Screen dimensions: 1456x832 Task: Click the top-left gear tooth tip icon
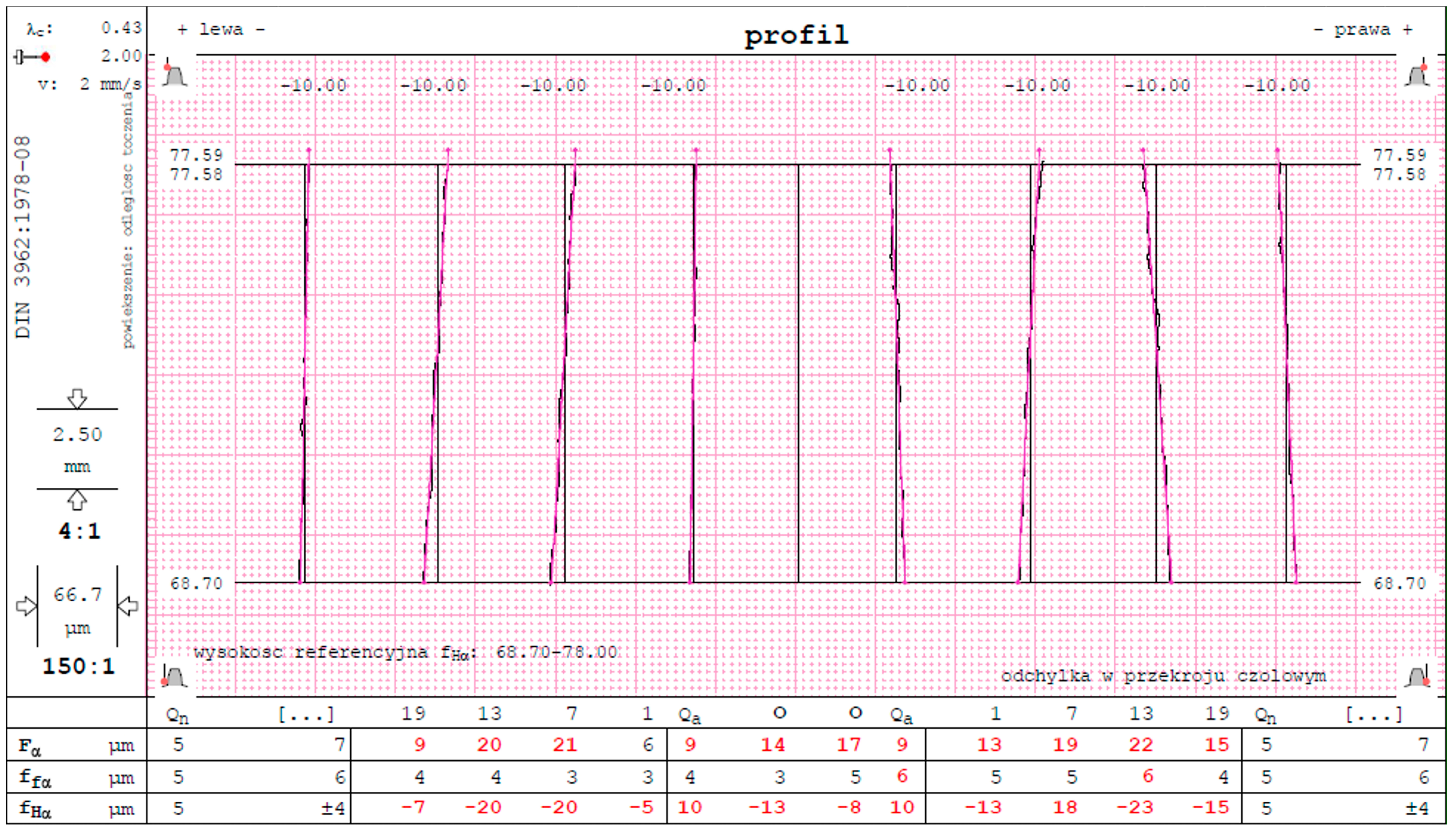(x=174, y=74)
